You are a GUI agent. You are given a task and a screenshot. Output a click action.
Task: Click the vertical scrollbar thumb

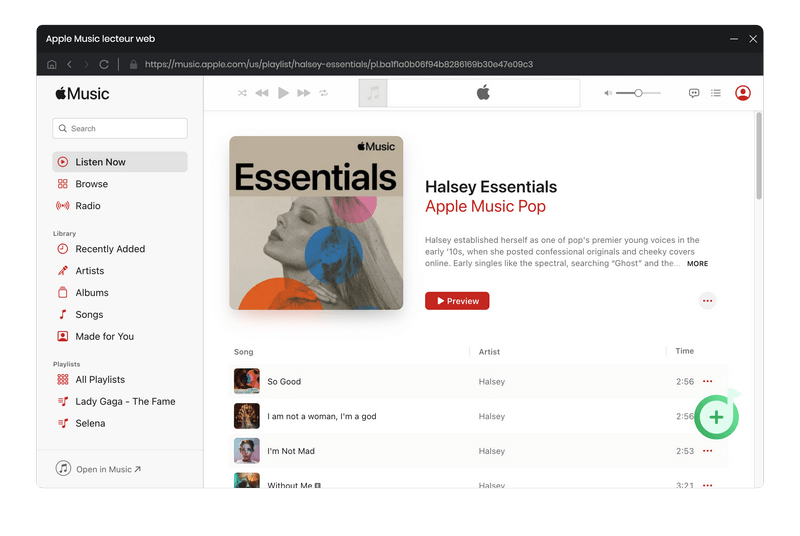pos(759,156)
